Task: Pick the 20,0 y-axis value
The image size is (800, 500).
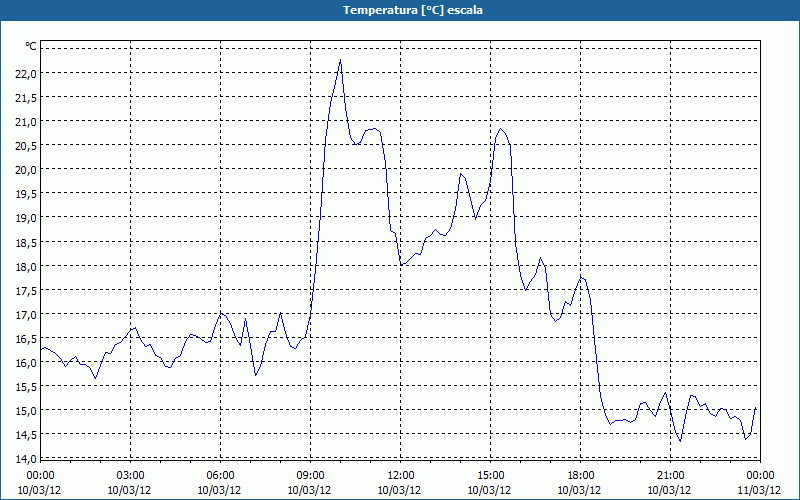Action: coord(26,170)
